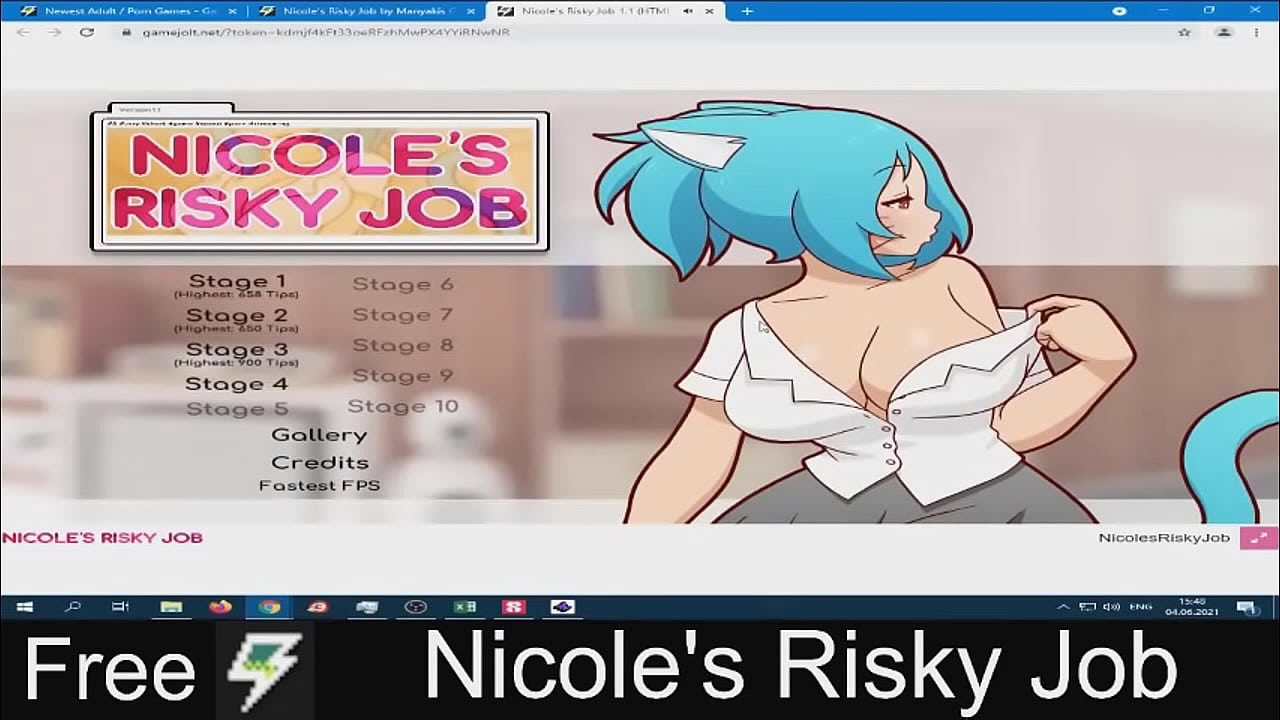This screenshot has width=1280, height=720.
Task: Start Stage 3
Action: (x=237, y=350)
